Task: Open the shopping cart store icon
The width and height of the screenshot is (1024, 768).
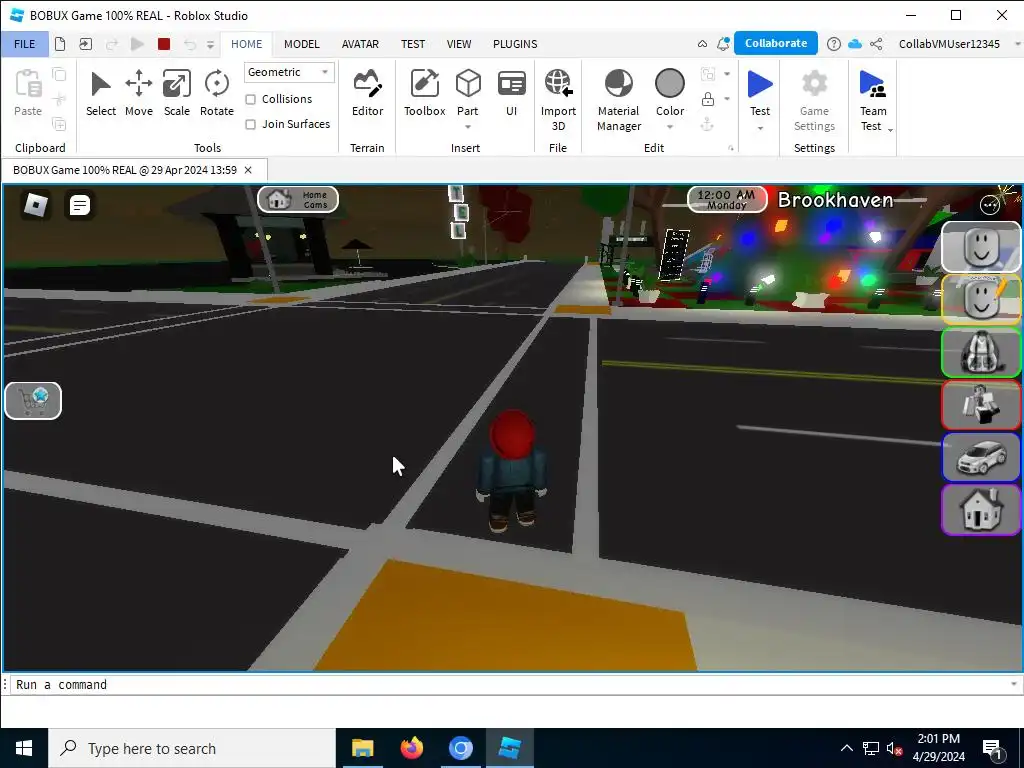Action: [x=33, y=400]
